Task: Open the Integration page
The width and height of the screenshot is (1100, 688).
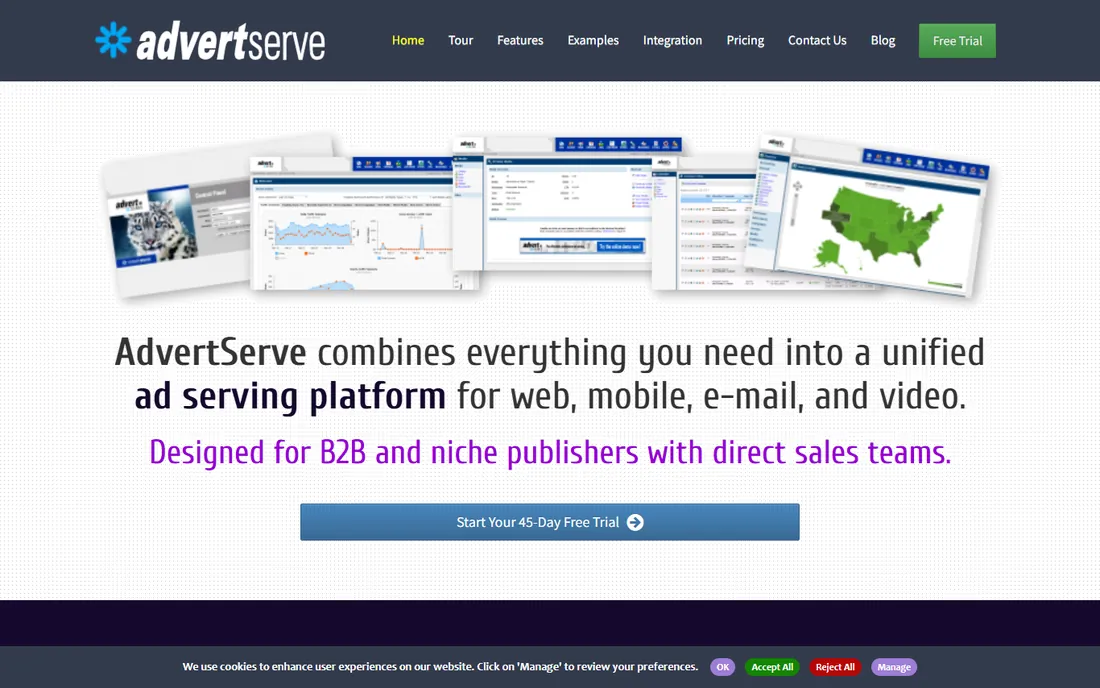Action: coord(672,41)
